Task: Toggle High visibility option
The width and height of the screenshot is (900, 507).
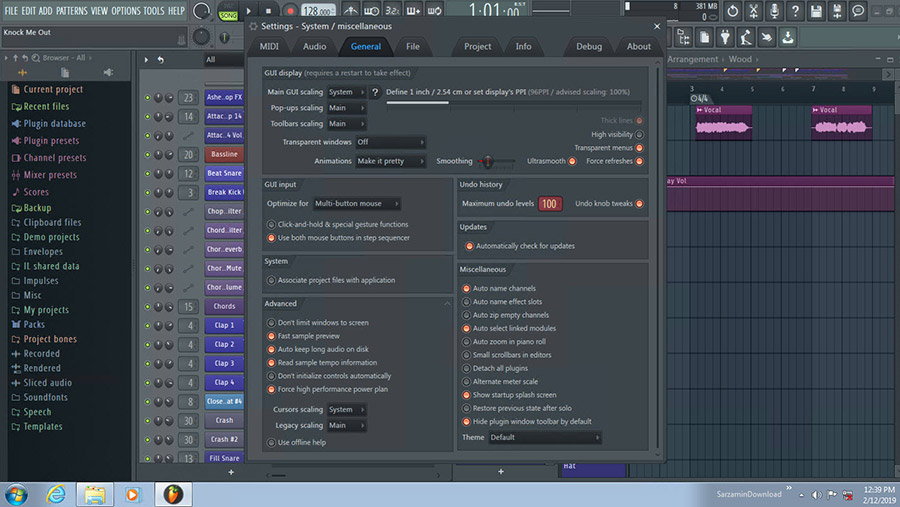Action: (639, 134)
